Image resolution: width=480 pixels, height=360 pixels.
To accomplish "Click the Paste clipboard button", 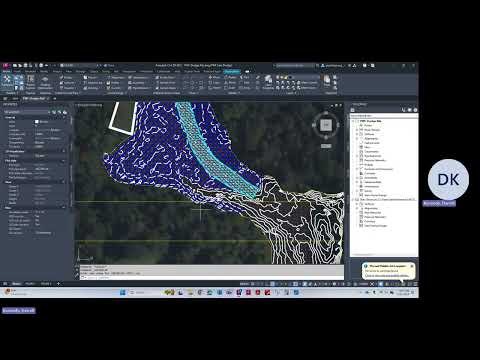I will [327, 81].
